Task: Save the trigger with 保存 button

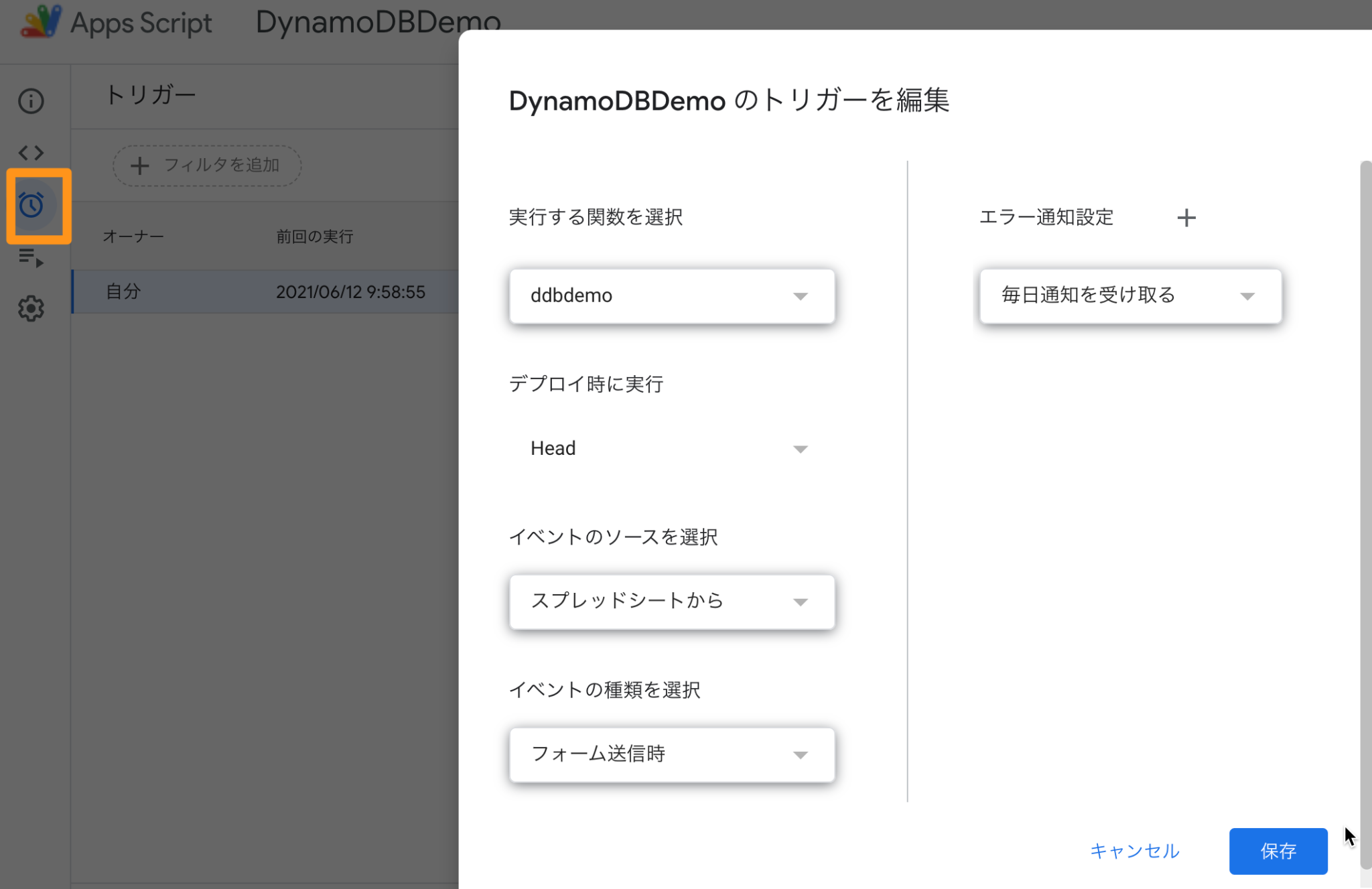Action: pos(1278,851)
